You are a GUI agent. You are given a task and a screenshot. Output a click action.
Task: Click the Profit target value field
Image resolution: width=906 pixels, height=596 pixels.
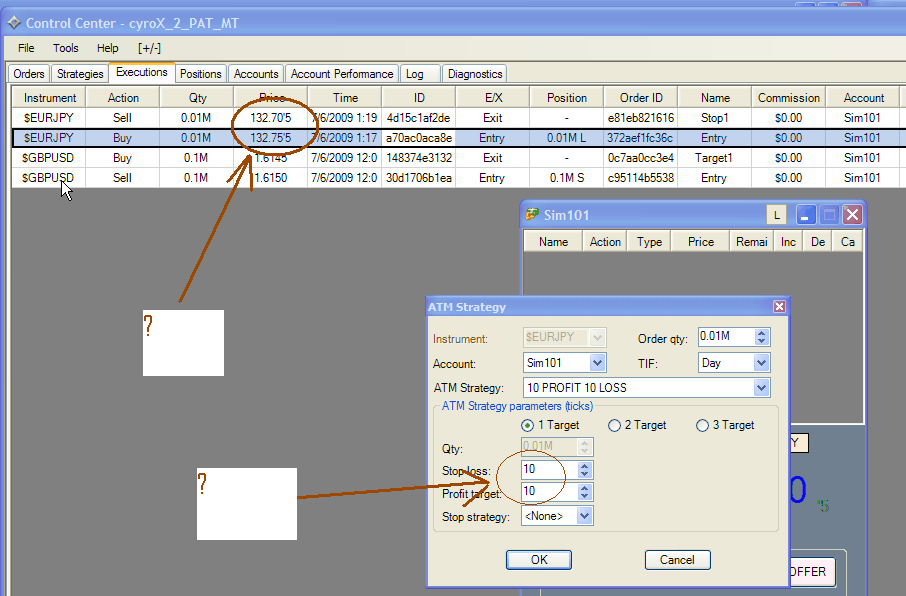pyautogui.click(x=549, y=491)
